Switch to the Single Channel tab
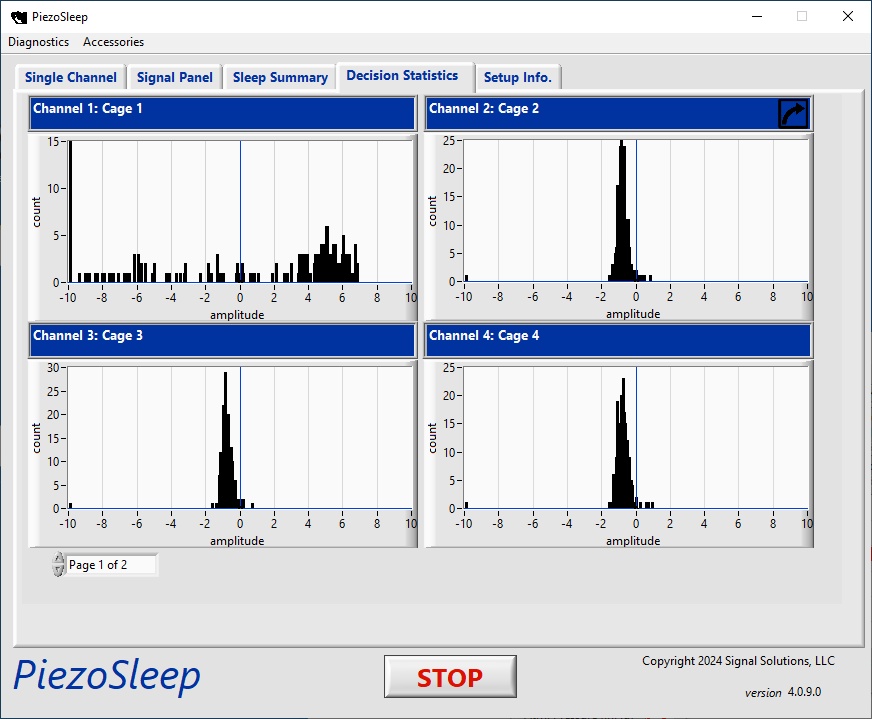 click(71, 77)
